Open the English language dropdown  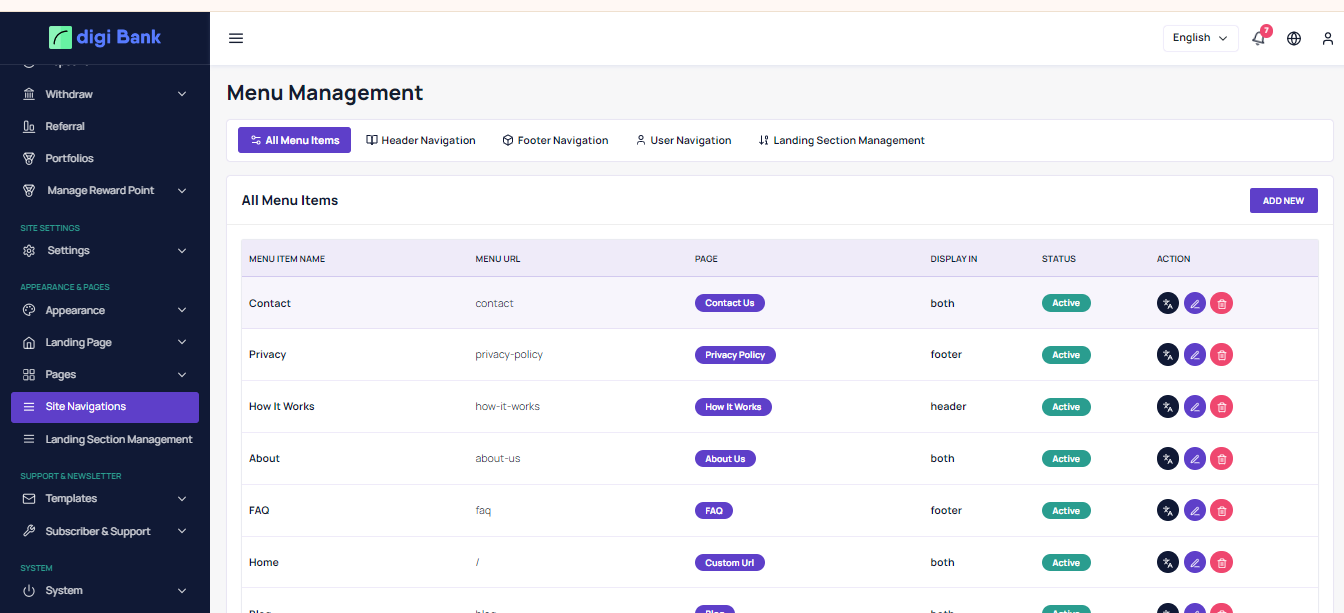(1200, 38)
